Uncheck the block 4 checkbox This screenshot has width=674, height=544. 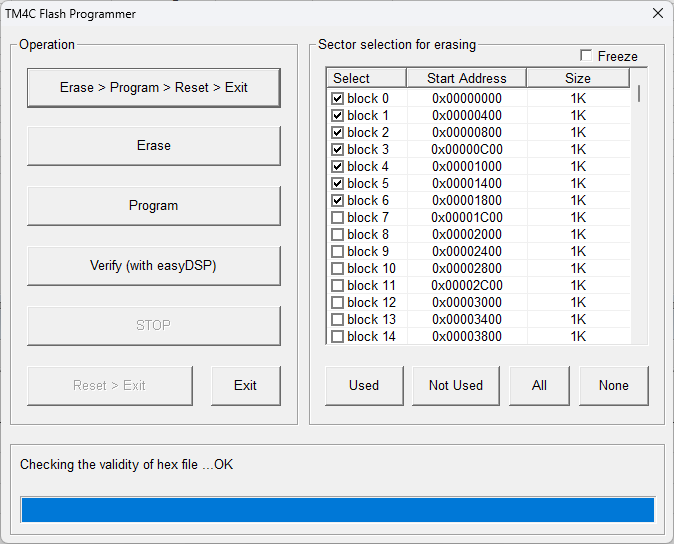point(337,166)
